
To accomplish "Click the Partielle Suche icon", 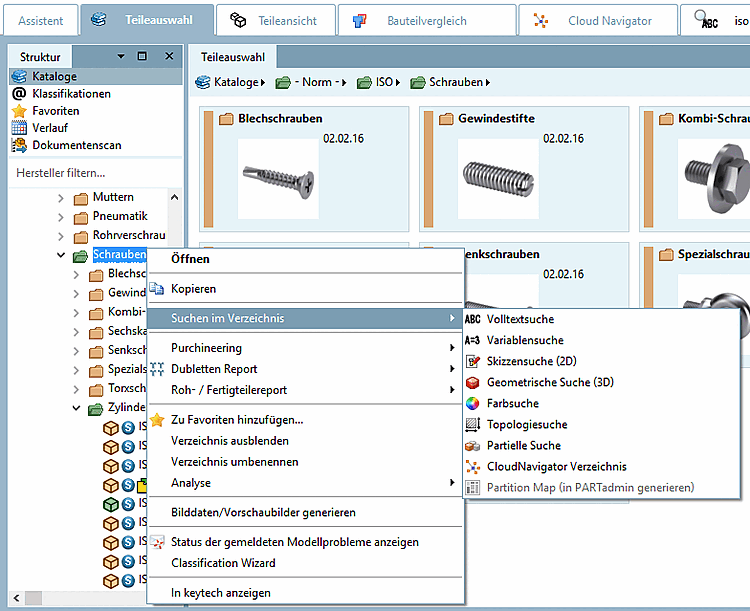I will pos(473,445).
